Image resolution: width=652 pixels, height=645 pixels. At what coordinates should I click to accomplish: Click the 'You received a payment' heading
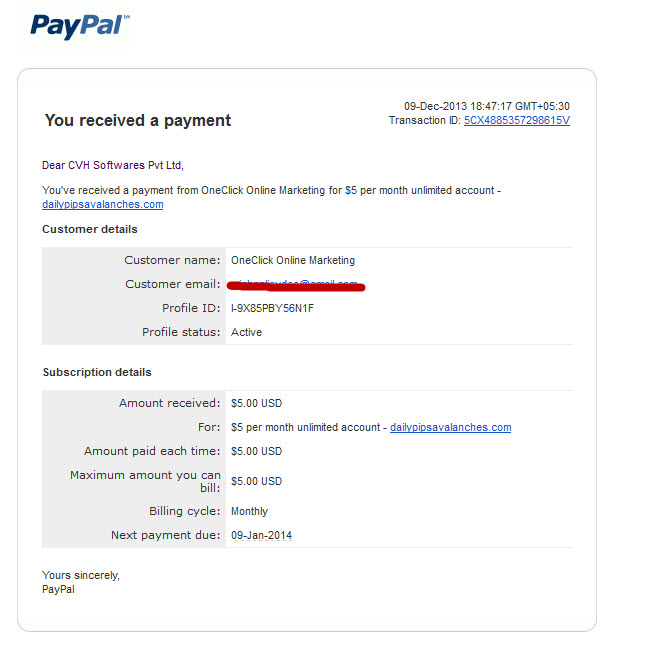click(x=138, y=121)
